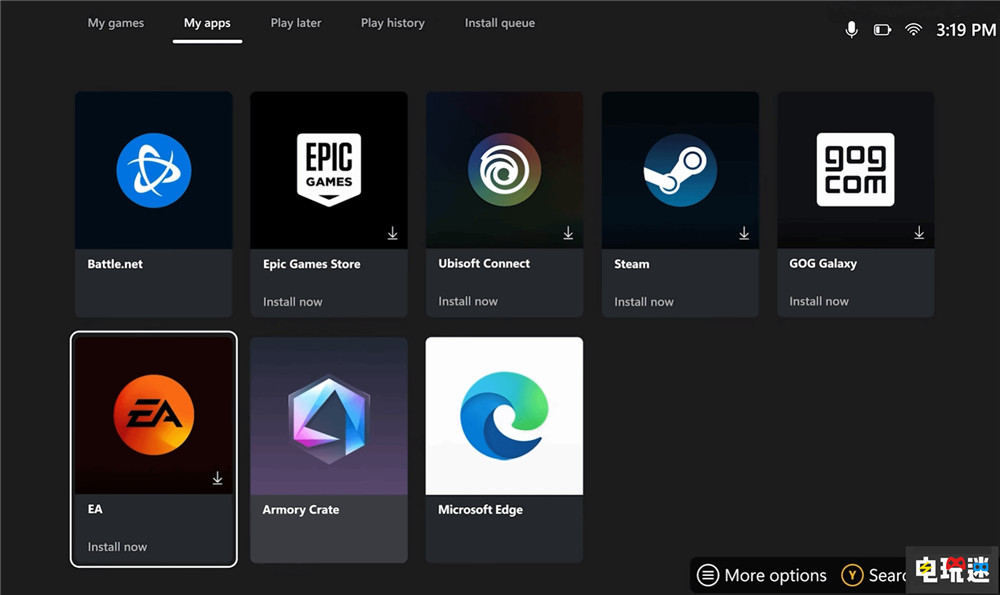Viewport: 1000px width, 595px height.
Task: Install Epic Games Store now
Action: point(292,301)
